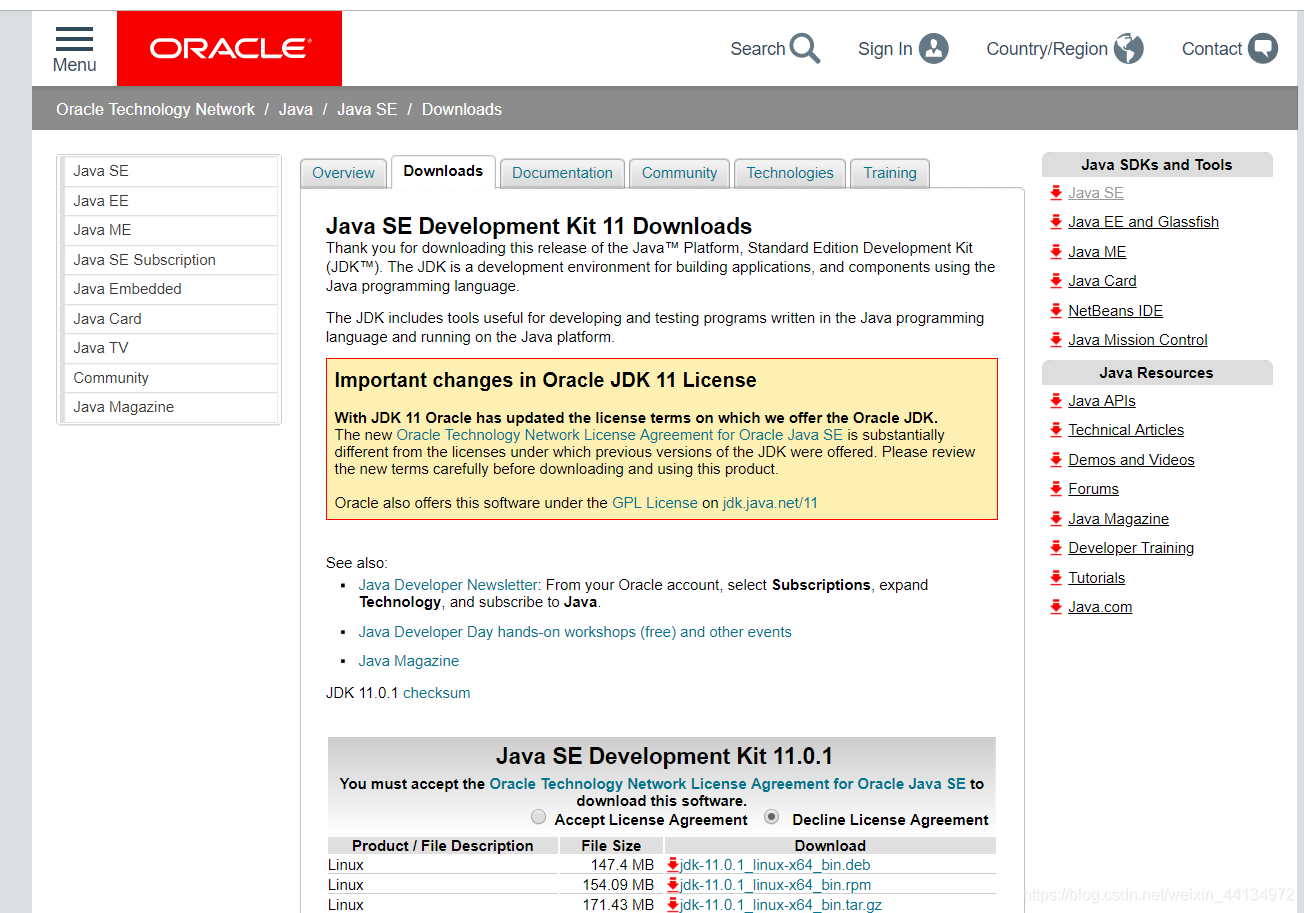Open the JDK 11.0.1 checksum link

pyautogui.click(x=436, y=693)
